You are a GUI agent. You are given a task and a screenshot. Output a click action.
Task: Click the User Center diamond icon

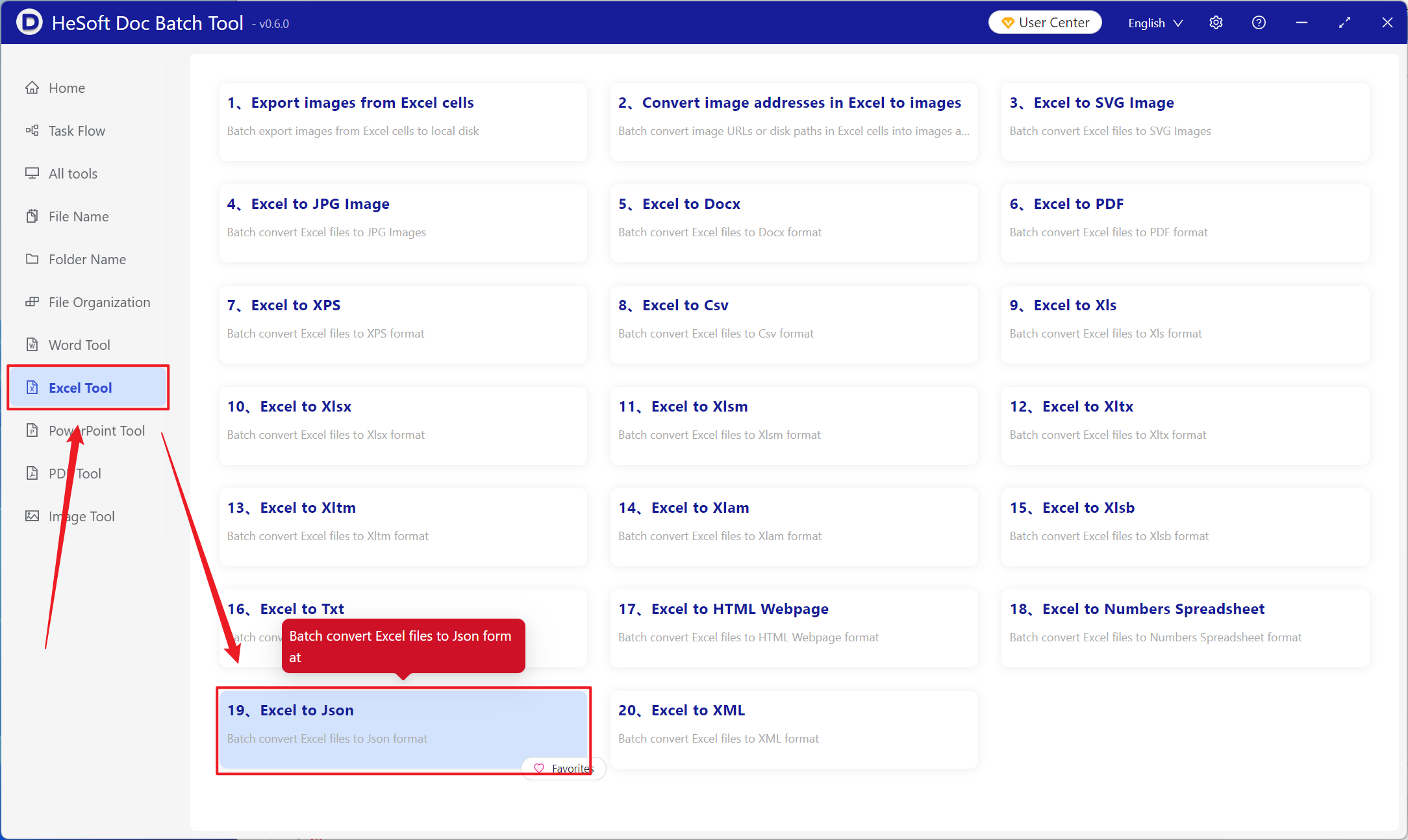point(1008,23)
